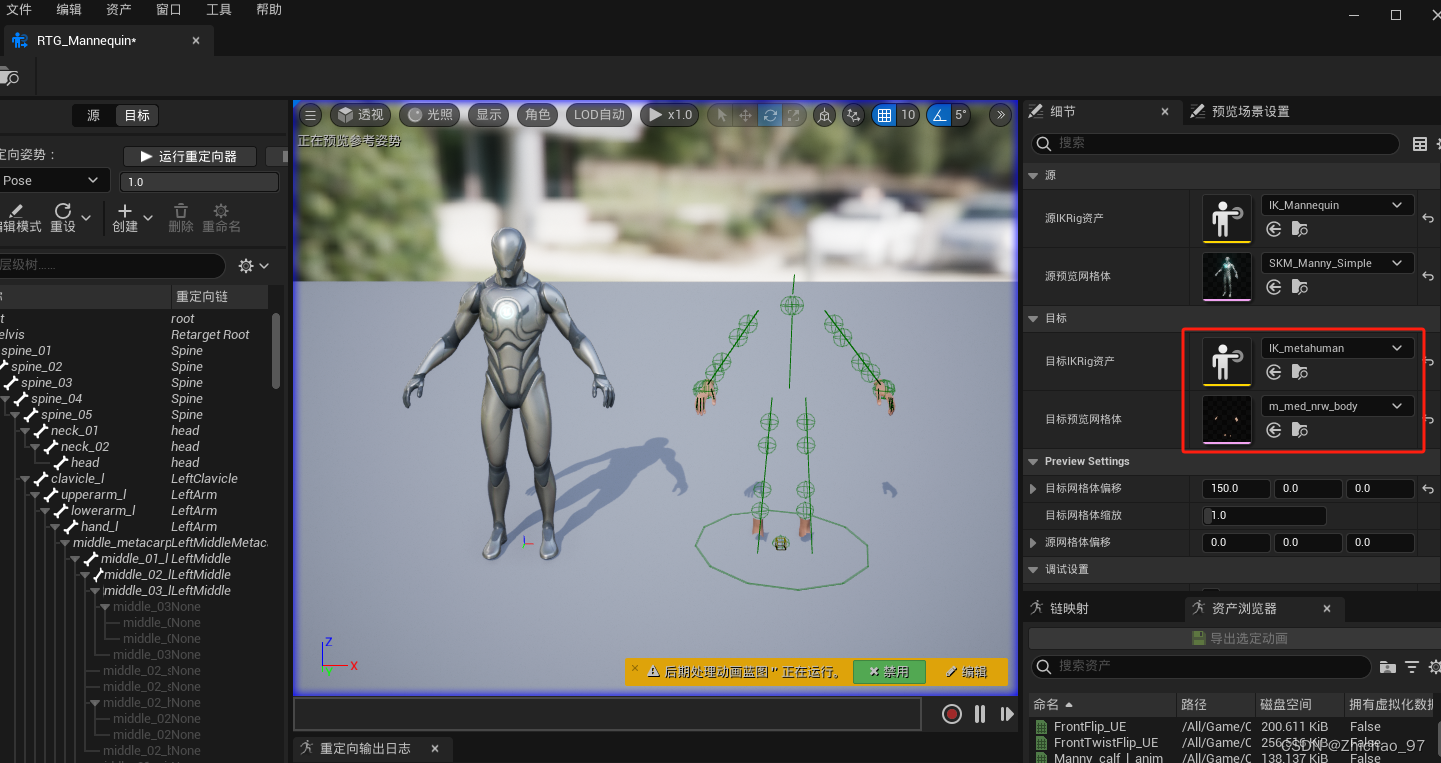Open asset browser folder search icon
1441x763 pixels.
(1387, 667)
